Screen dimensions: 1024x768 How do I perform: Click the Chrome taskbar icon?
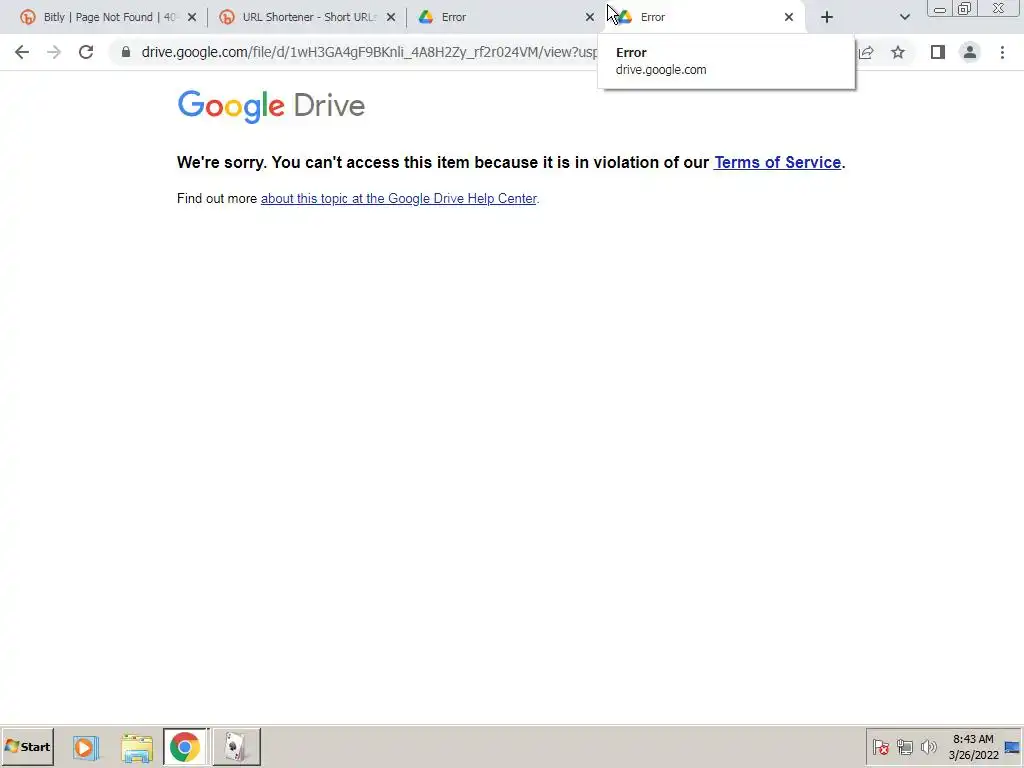coord(185,746)
